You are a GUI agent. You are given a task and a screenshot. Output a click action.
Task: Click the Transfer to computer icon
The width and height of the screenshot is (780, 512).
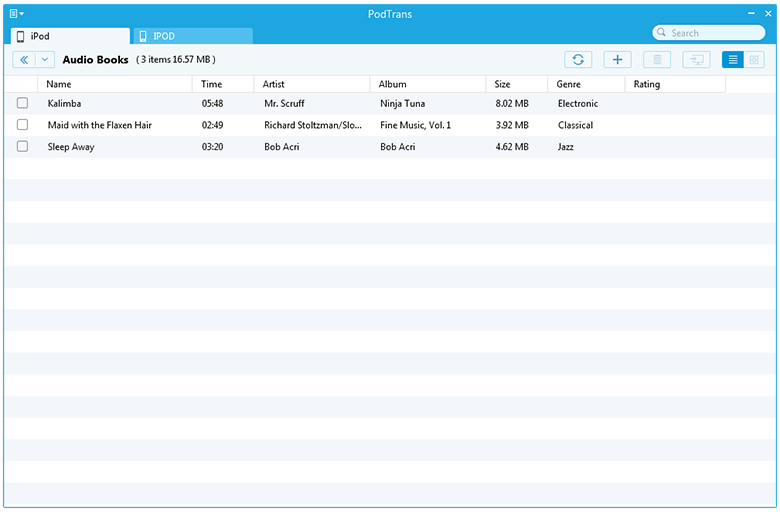pos(696,60)
